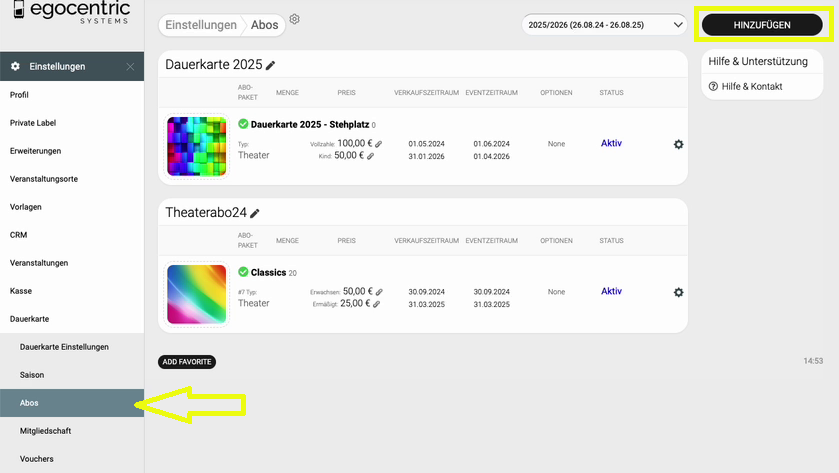The image size is (839, 473).
Task: Open gear settings for Dauerkarte 2025 - Stehplatz
Action: pyautogui.click(x=679, y=144)
